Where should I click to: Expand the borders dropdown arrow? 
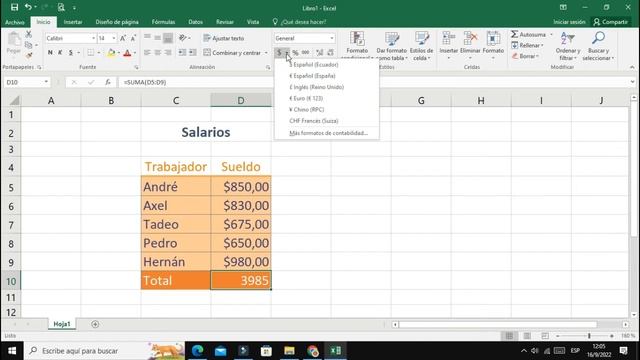pos(98,53)
